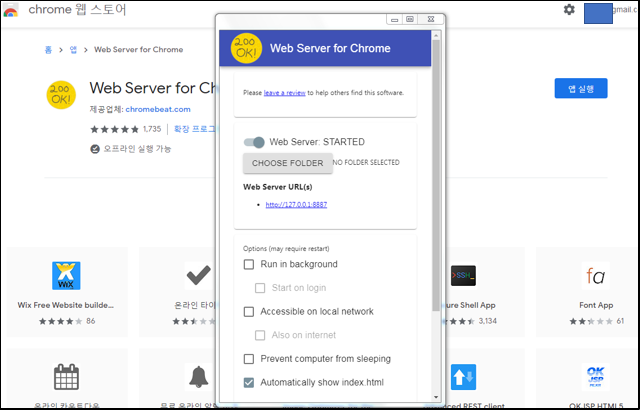Click the CHOOSE FOLDER button

click(288, 163)
